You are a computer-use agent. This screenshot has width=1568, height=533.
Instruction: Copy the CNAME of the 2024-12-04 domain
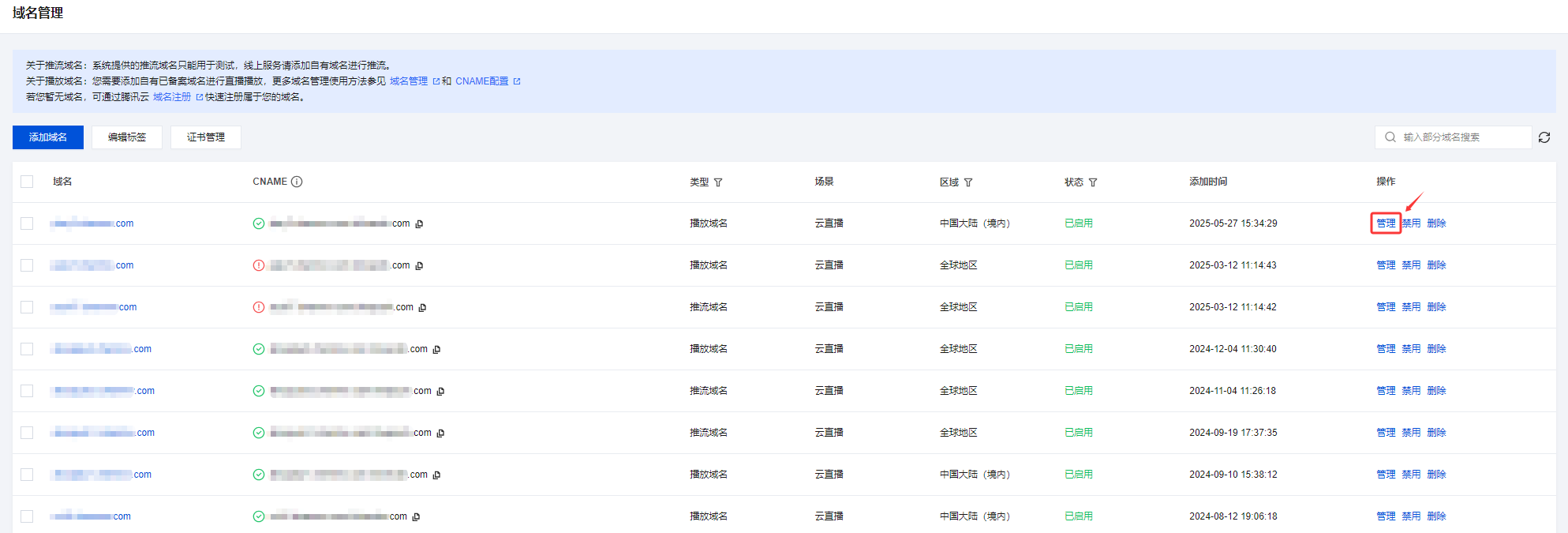coord(436,350)
